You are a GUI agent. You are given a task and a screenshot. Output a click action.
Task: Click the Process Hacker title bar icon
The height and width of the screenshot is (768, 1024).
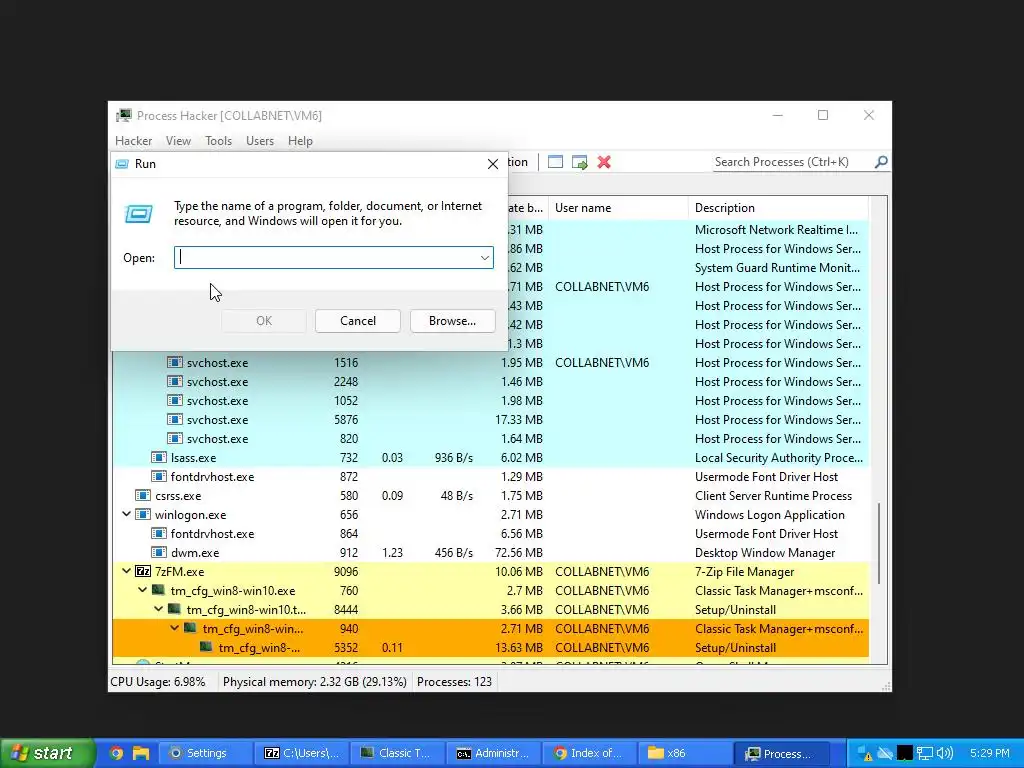point(123,116)
